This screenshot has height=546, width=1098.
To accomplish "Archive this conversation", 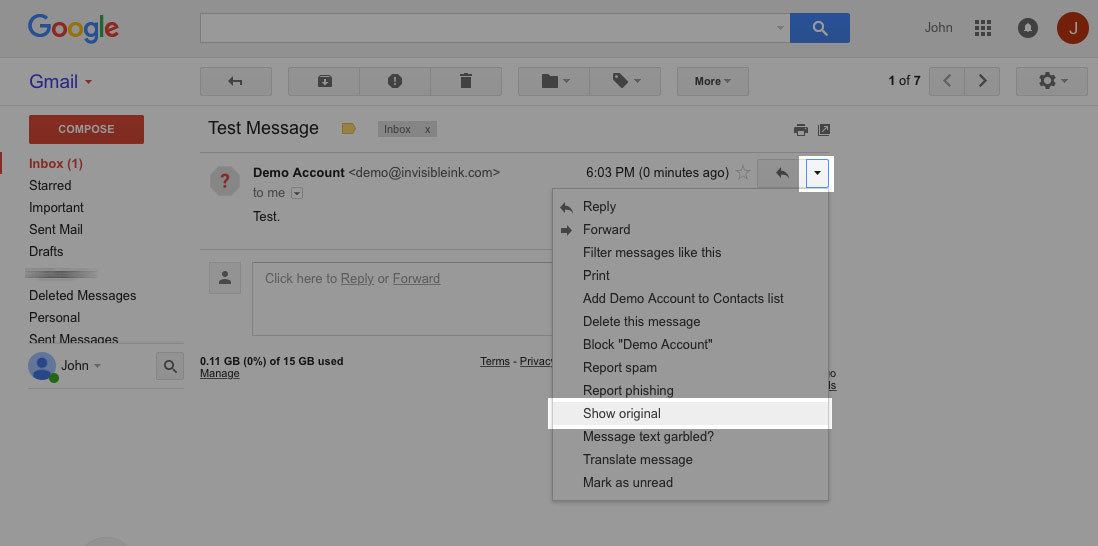I will (x=324, y=81).
